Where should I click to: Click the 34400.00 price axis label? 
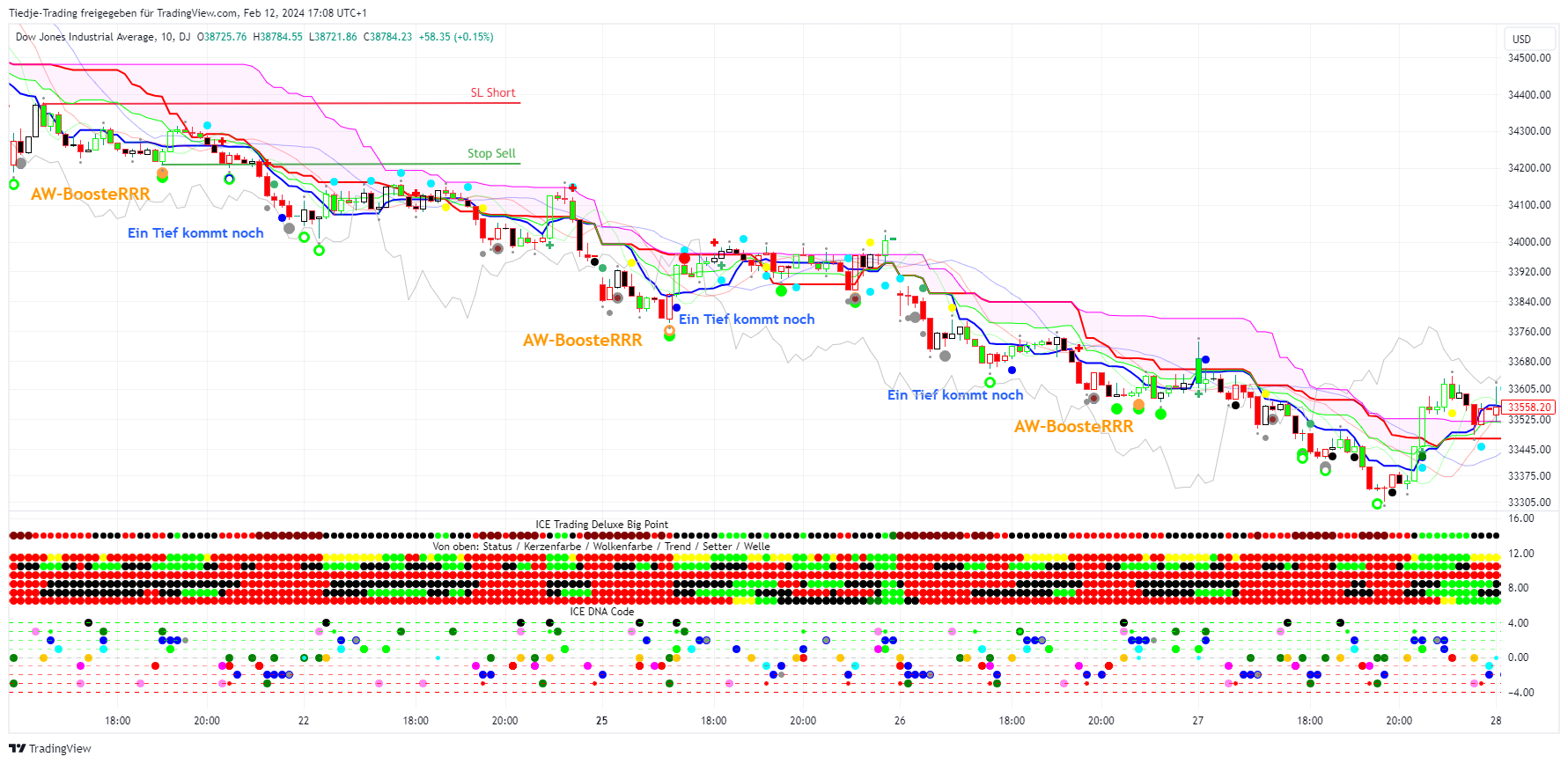click(x=1529, y=95)
